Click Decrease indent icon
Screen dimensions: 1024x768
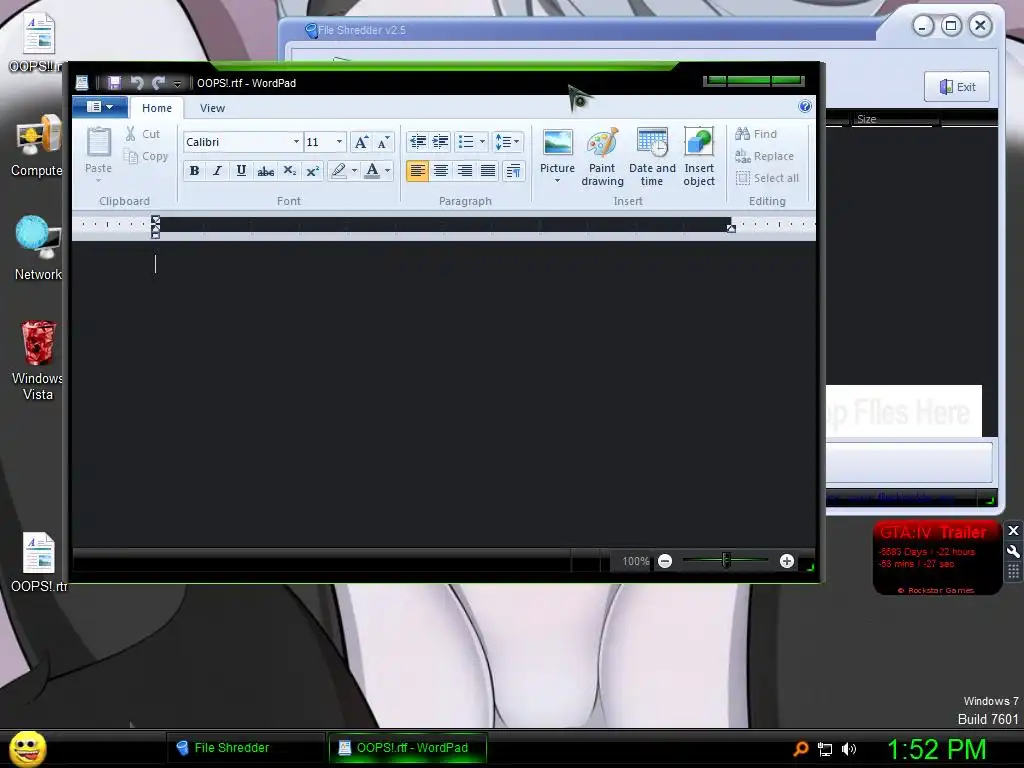[417, 141]
